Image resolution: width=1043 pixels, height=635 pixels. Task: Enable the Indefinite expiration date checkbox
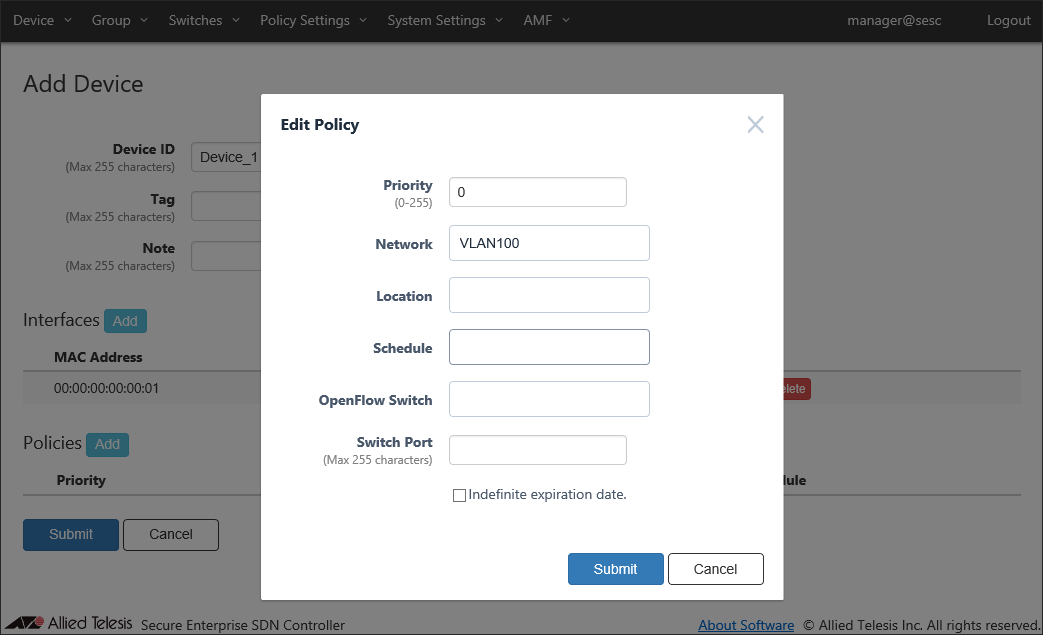point(460,495)
